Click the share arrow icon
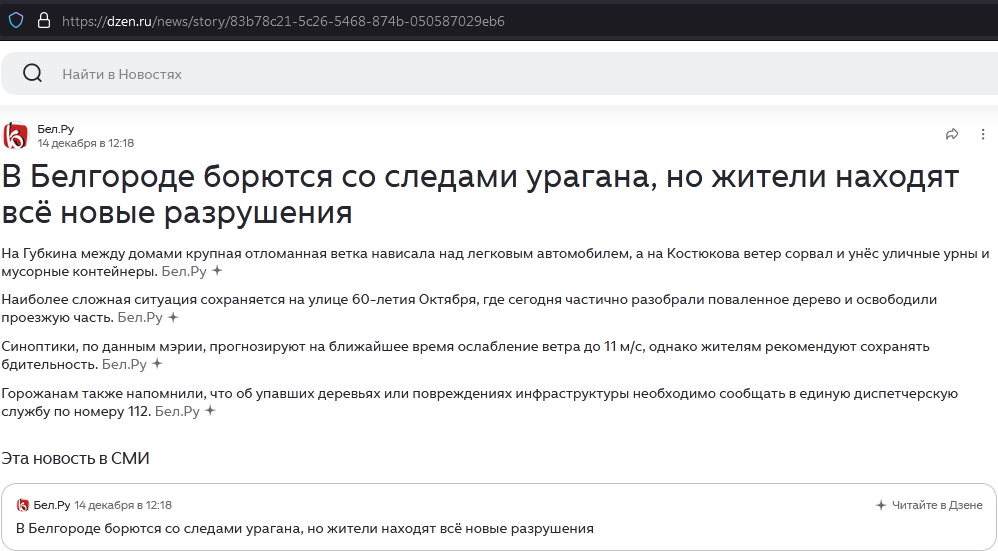Screen dimensions: 998x551 pos(952,134)
